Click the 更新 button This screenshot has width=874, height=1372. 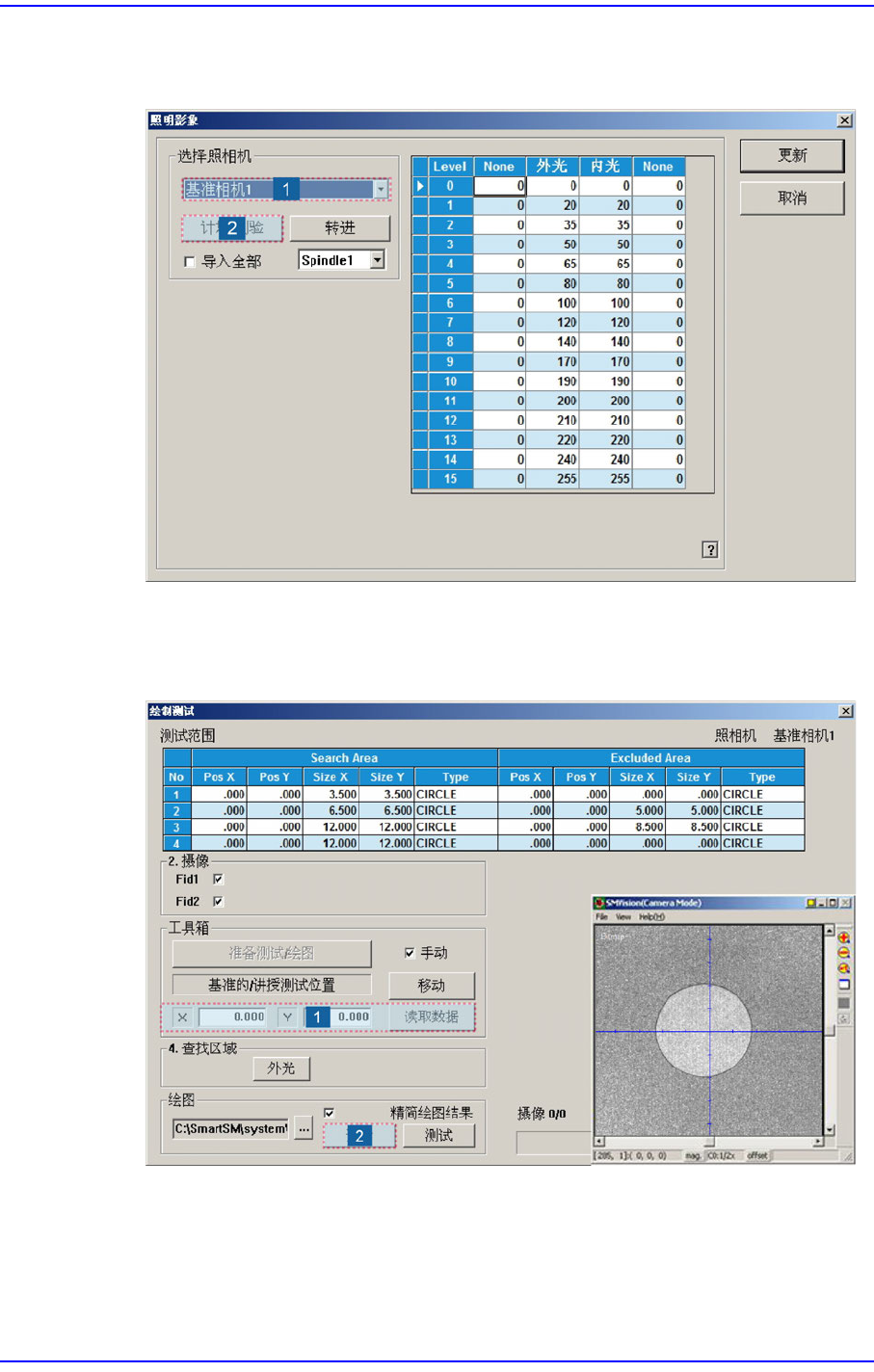792,156
